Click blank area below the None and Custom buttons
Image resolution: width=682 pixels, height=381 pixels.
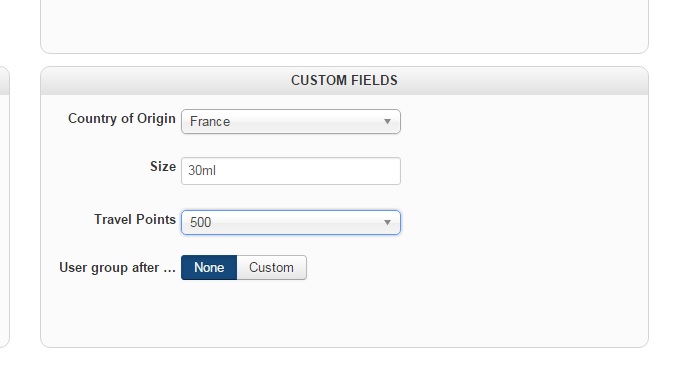click(x=244, y=313)
